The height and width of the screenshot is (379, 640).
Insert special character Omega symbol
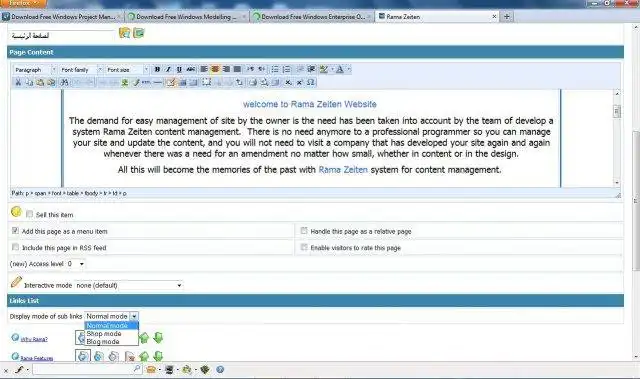311,82
